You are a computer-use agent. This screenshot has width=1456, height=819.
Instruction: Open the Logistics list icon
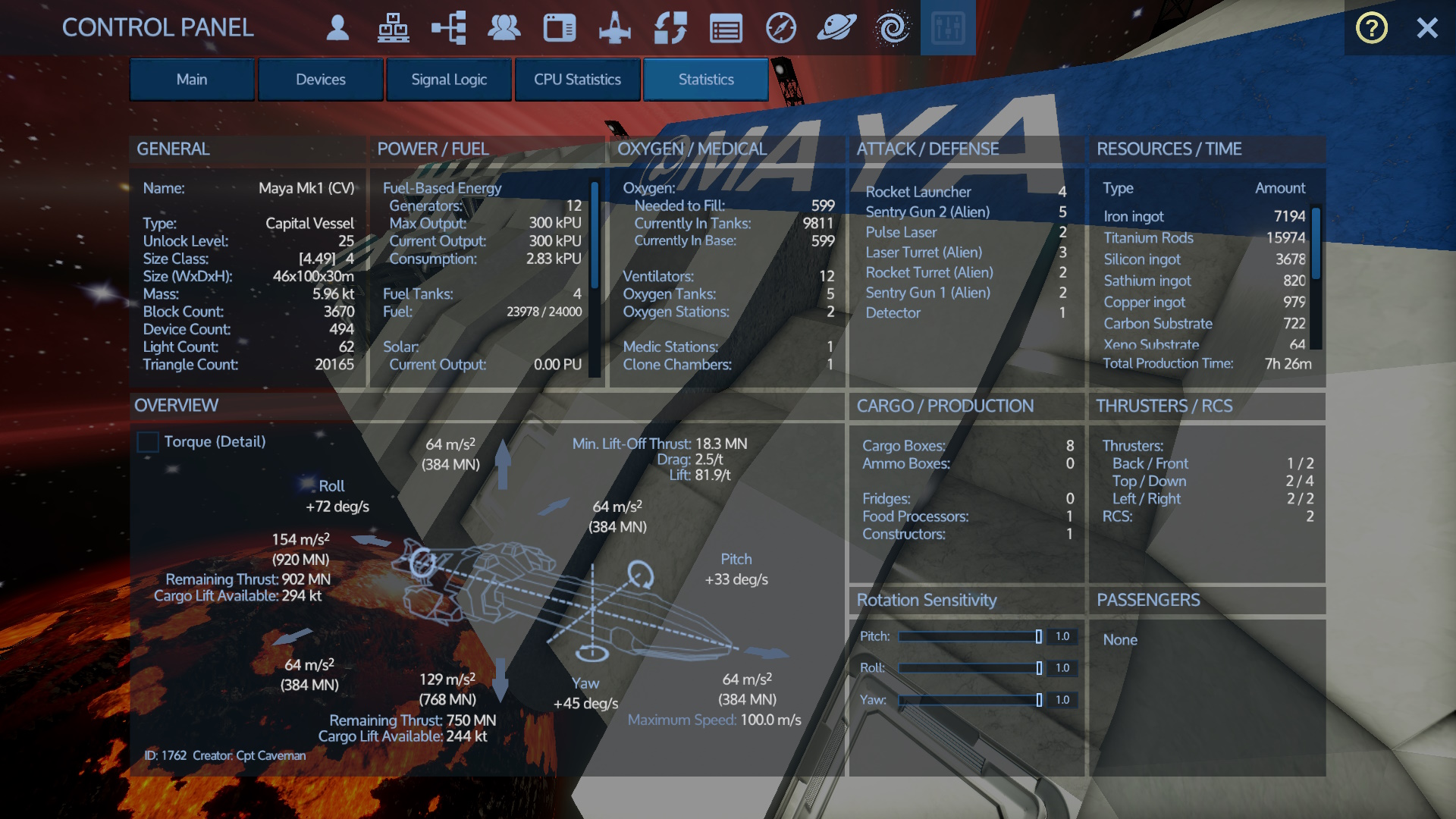726,29
